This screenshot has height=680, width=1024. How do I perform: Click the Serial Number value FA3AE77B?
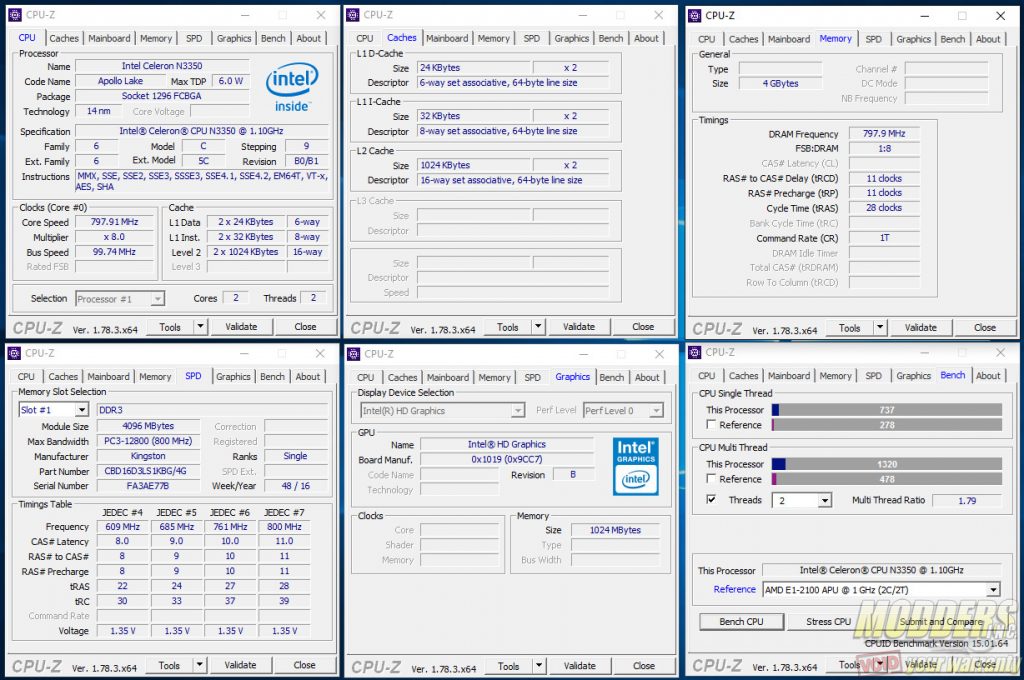coord(148,486)
